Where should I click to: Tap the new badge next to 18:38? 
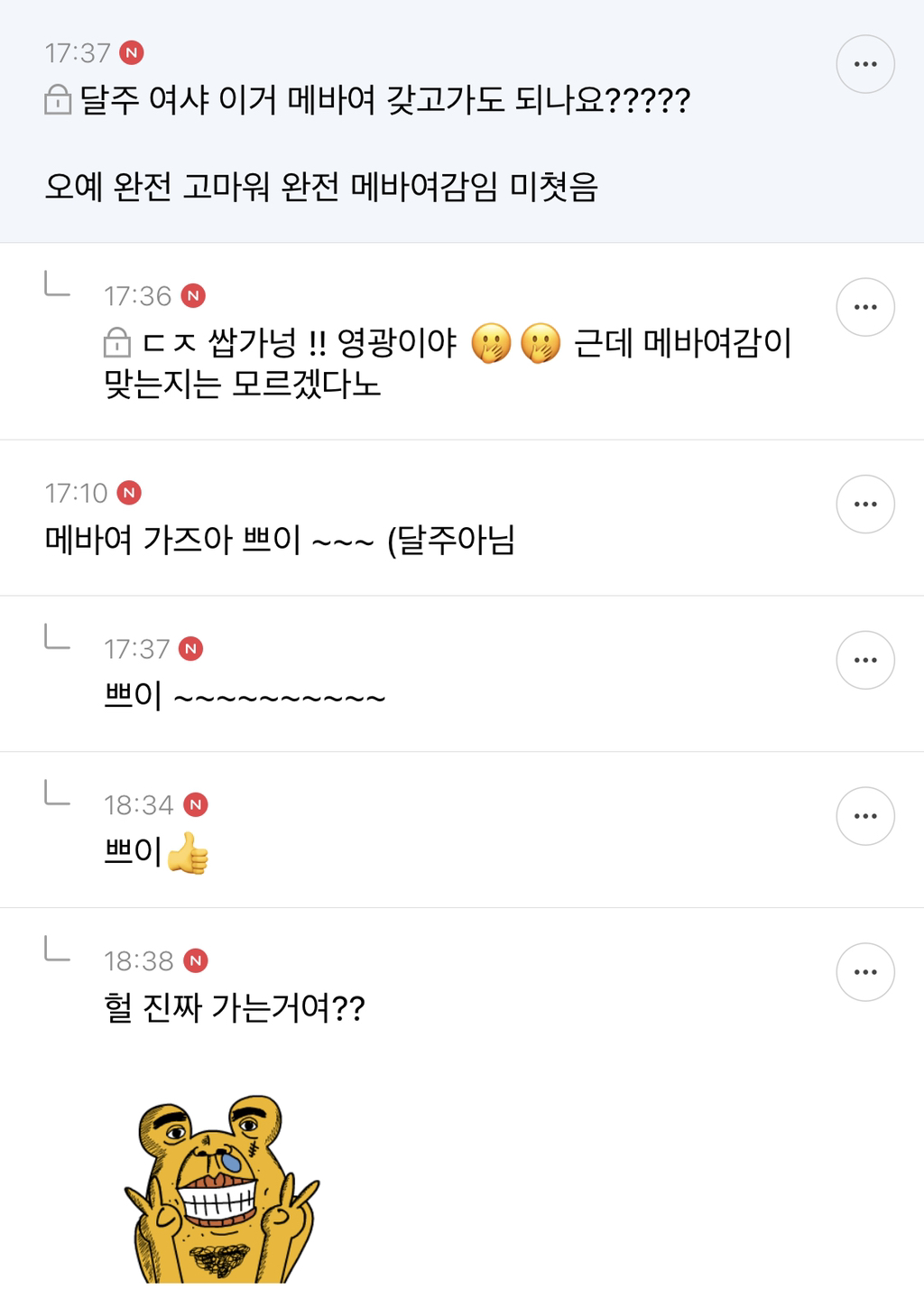pos(196,960)
